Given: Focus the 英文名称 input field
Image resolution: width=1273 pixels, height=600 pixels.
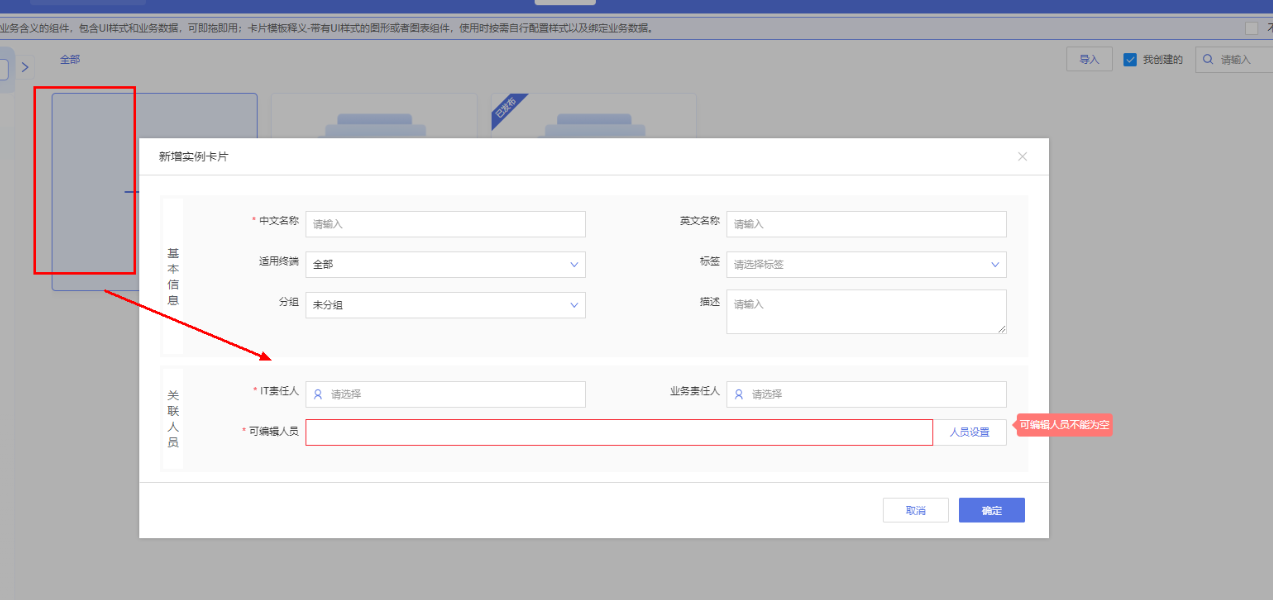Looking at the screenshot, I should click(866, 224).
